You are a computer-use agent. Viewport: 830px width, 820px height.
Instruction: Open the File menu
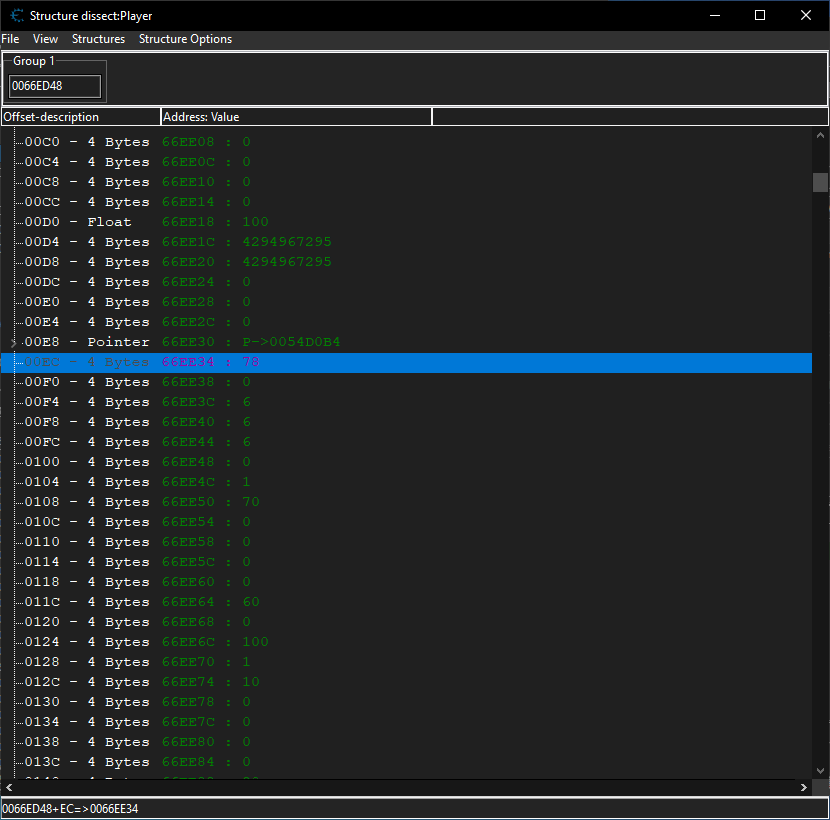(x=10, y=39)
